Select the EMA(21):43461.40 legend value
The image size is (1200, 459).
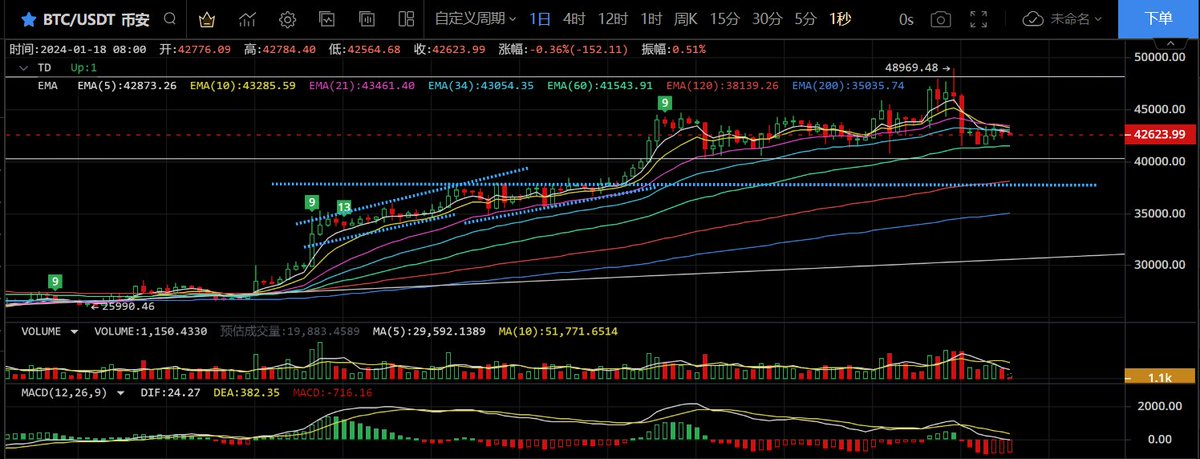click(x=362, y=86)
